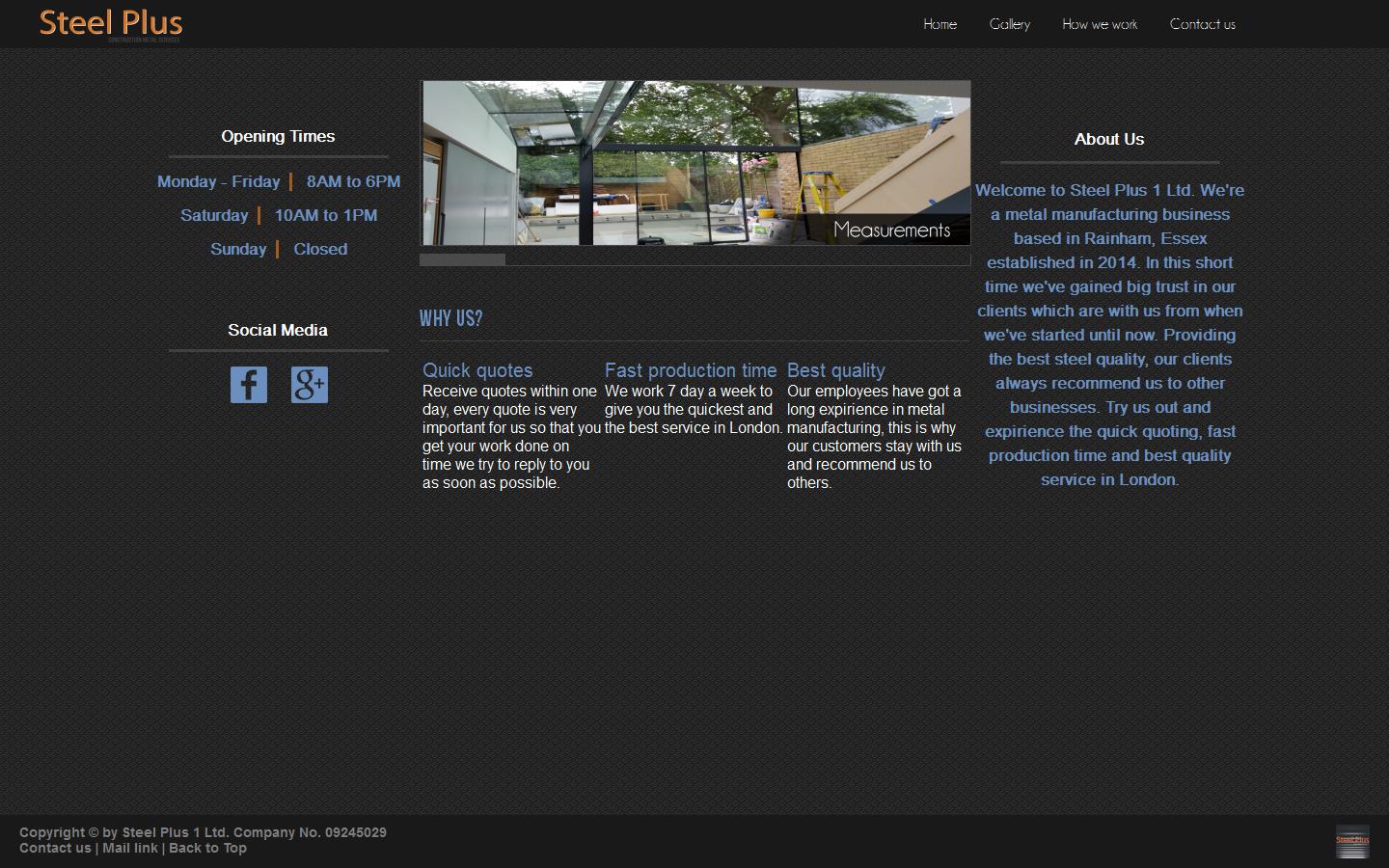Screen dimensions: 1389x868
Task: Click the Fast production time heading
Action: pyautogui.click(x=690, y=370)
